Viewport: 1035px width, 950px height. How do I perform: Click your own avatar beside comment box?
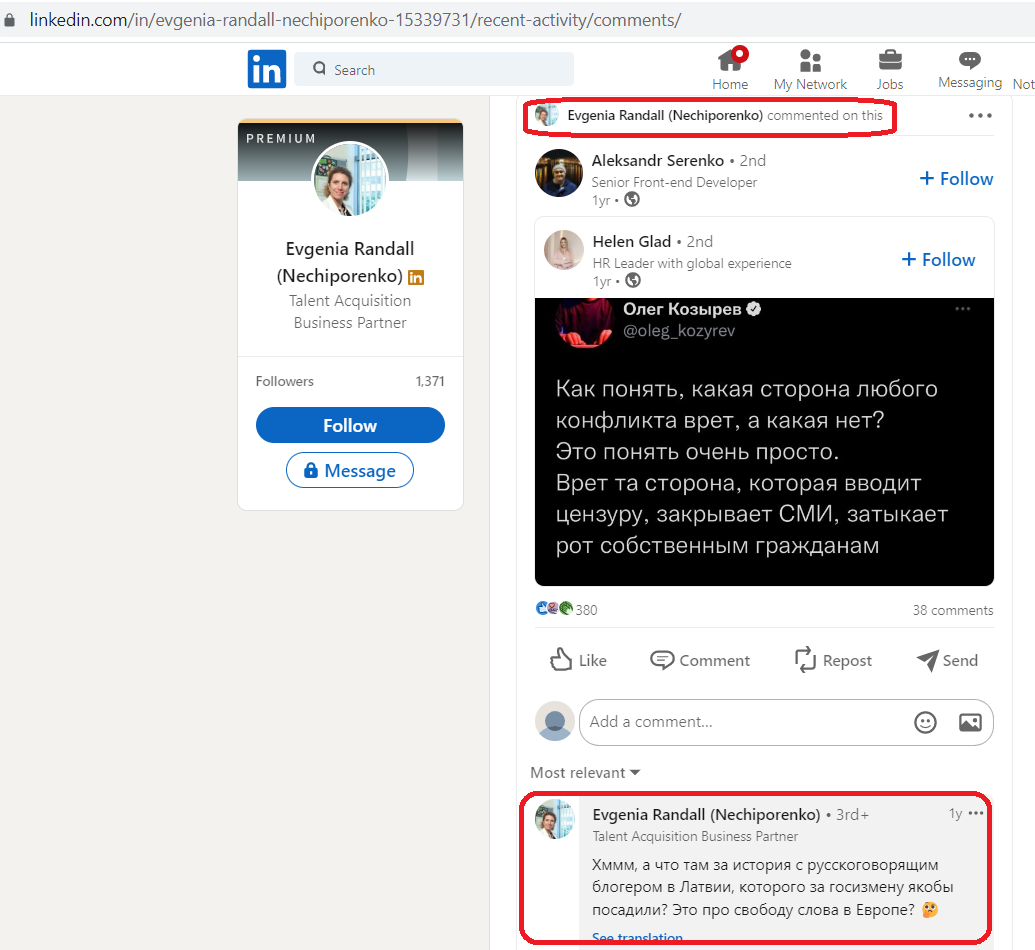pyautogui.click(x=554, y=721)
